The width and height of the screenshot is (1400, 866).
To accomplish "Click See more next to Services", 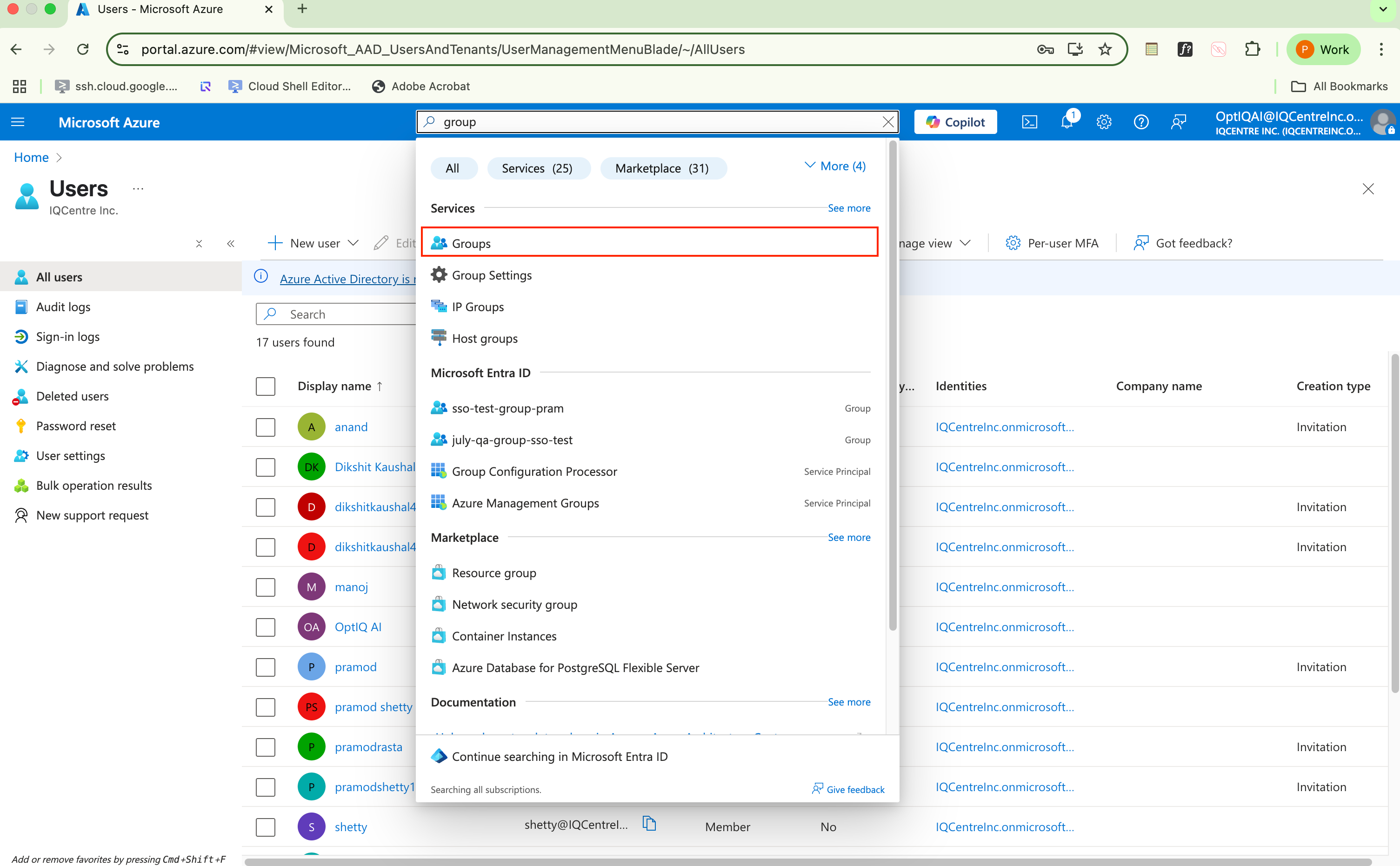I will pos(848,208).
